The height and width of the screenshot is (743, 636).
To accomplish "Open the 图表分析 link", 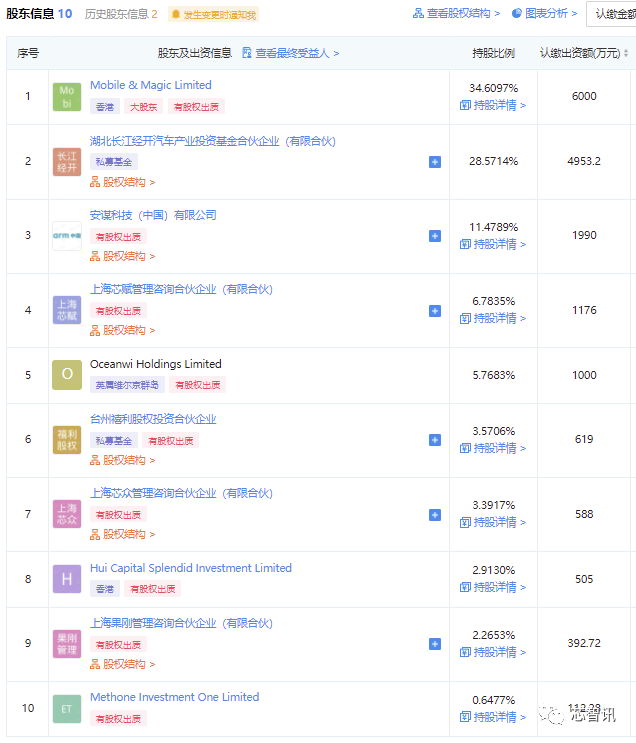I will tap(544, 14).
